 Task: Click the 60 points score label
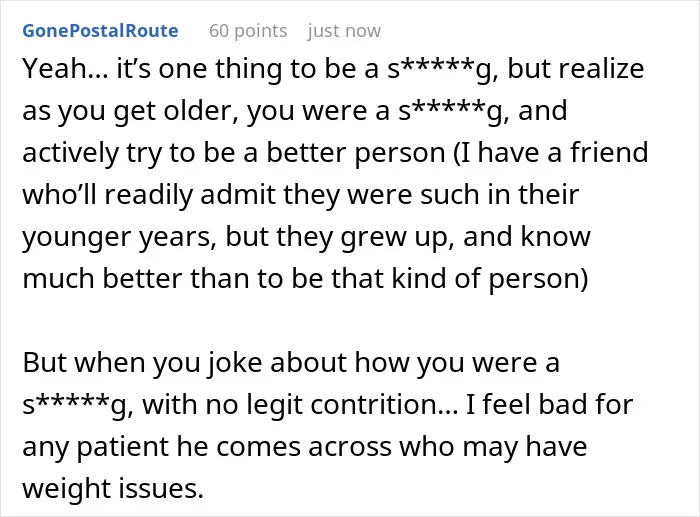(248, 31)
